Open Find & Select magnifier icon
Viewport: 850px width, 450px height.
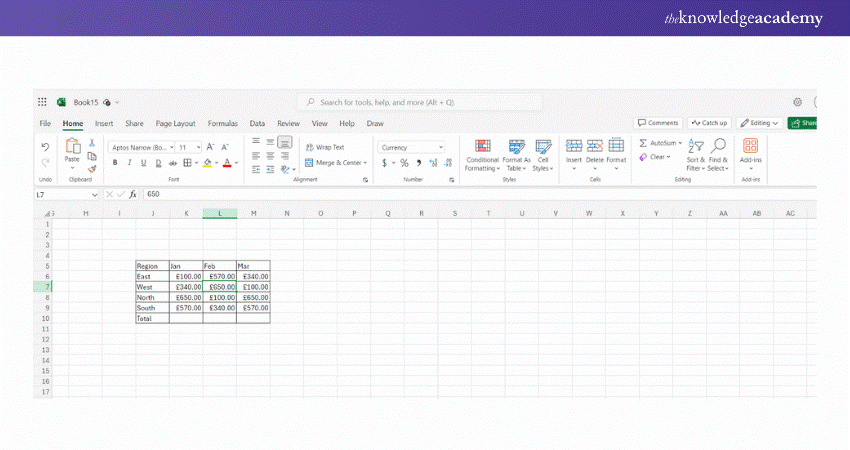718,146
